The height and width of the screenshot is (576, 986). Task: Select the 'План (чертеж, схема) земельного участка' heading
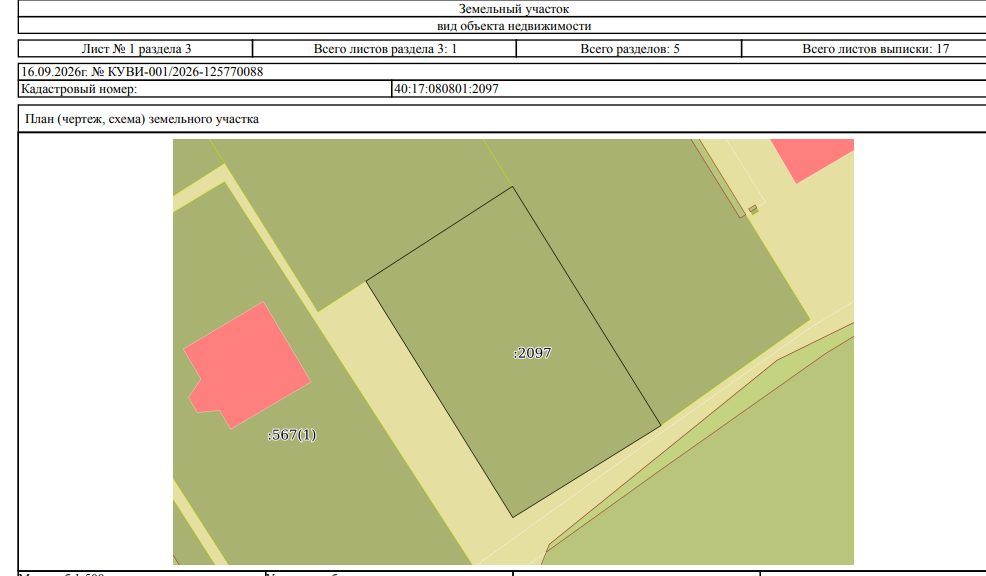[141, 119]
